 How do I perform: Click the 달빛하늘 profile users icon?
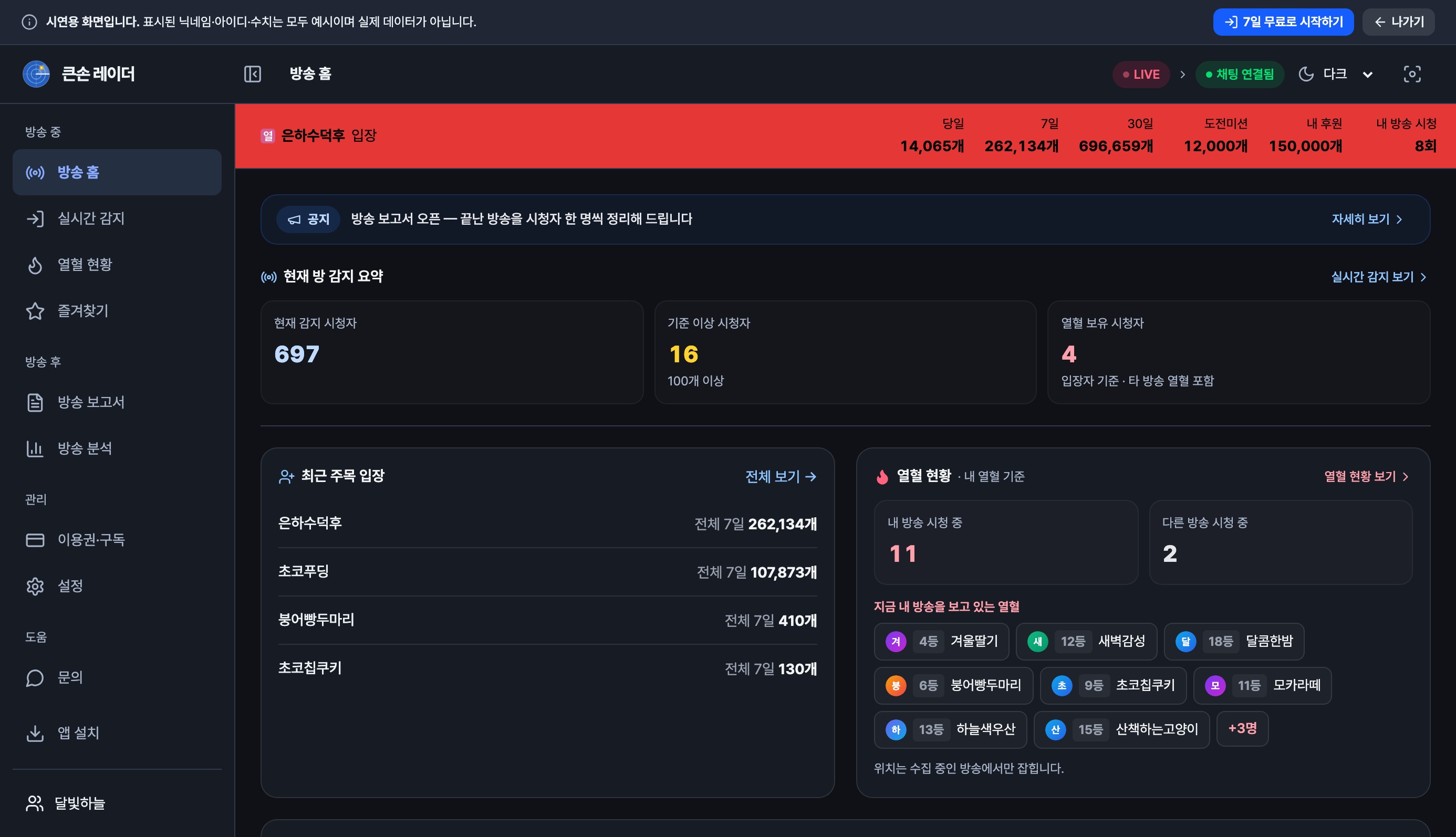coord(35,804)
